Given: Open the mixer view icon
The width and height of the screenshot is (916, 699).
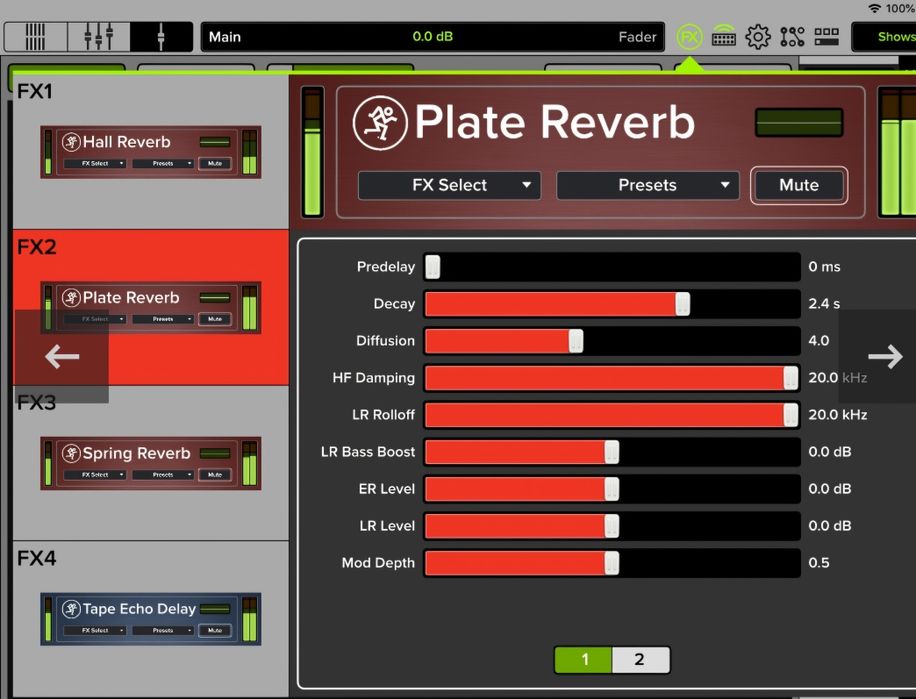Looking at the screenshot, I should click(35, 37).
